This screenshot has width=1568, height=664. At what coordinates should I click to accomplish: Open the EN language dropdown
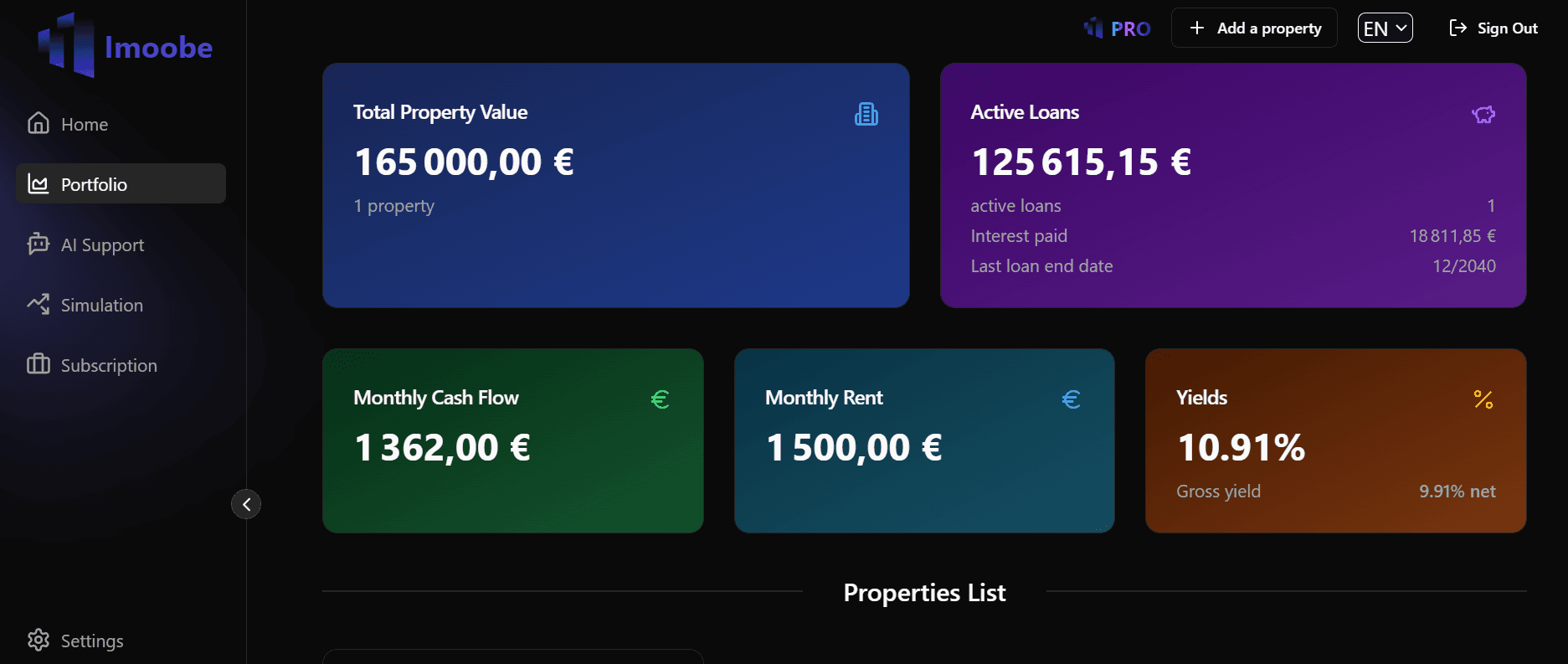[x=1385, y=28]
